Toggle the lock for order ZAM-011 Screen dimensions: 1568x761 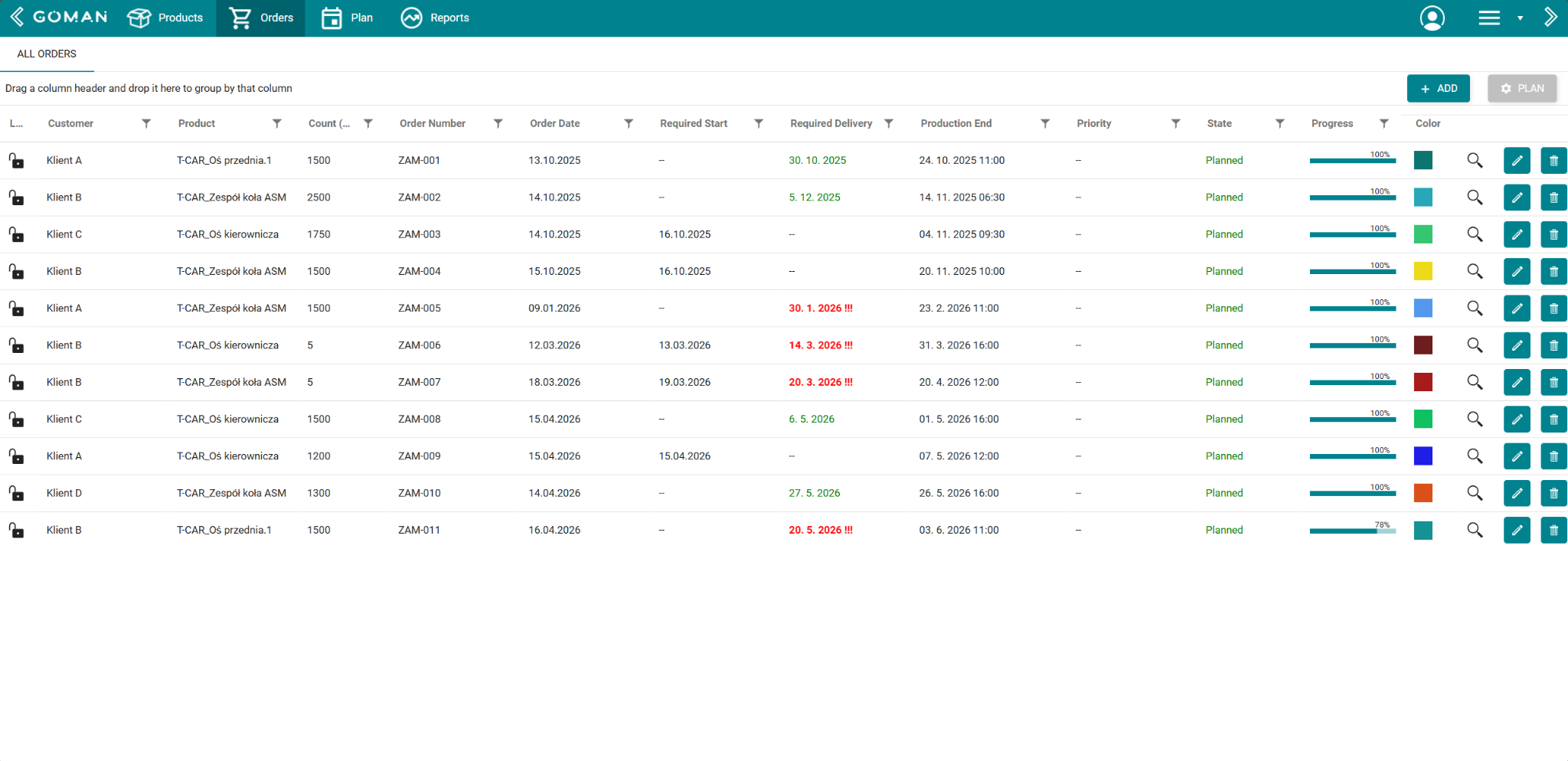[16, 530]
